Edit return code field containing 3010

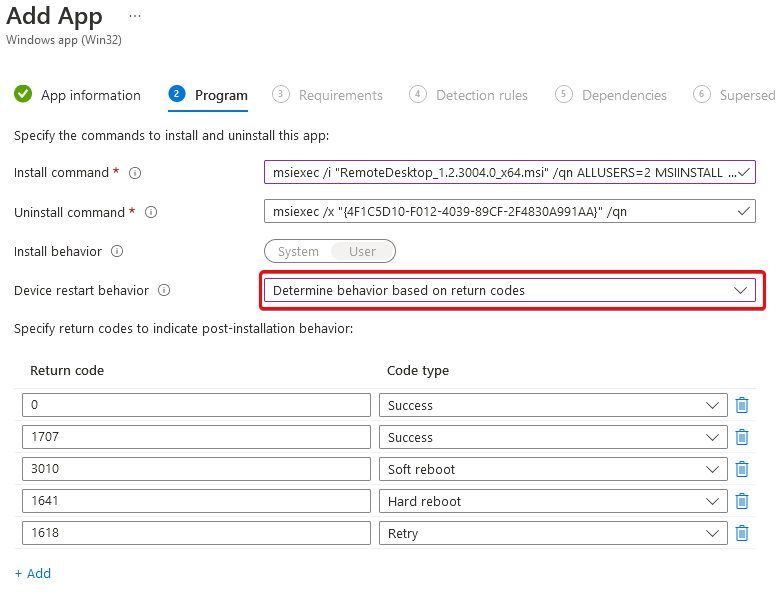point(196,469)
